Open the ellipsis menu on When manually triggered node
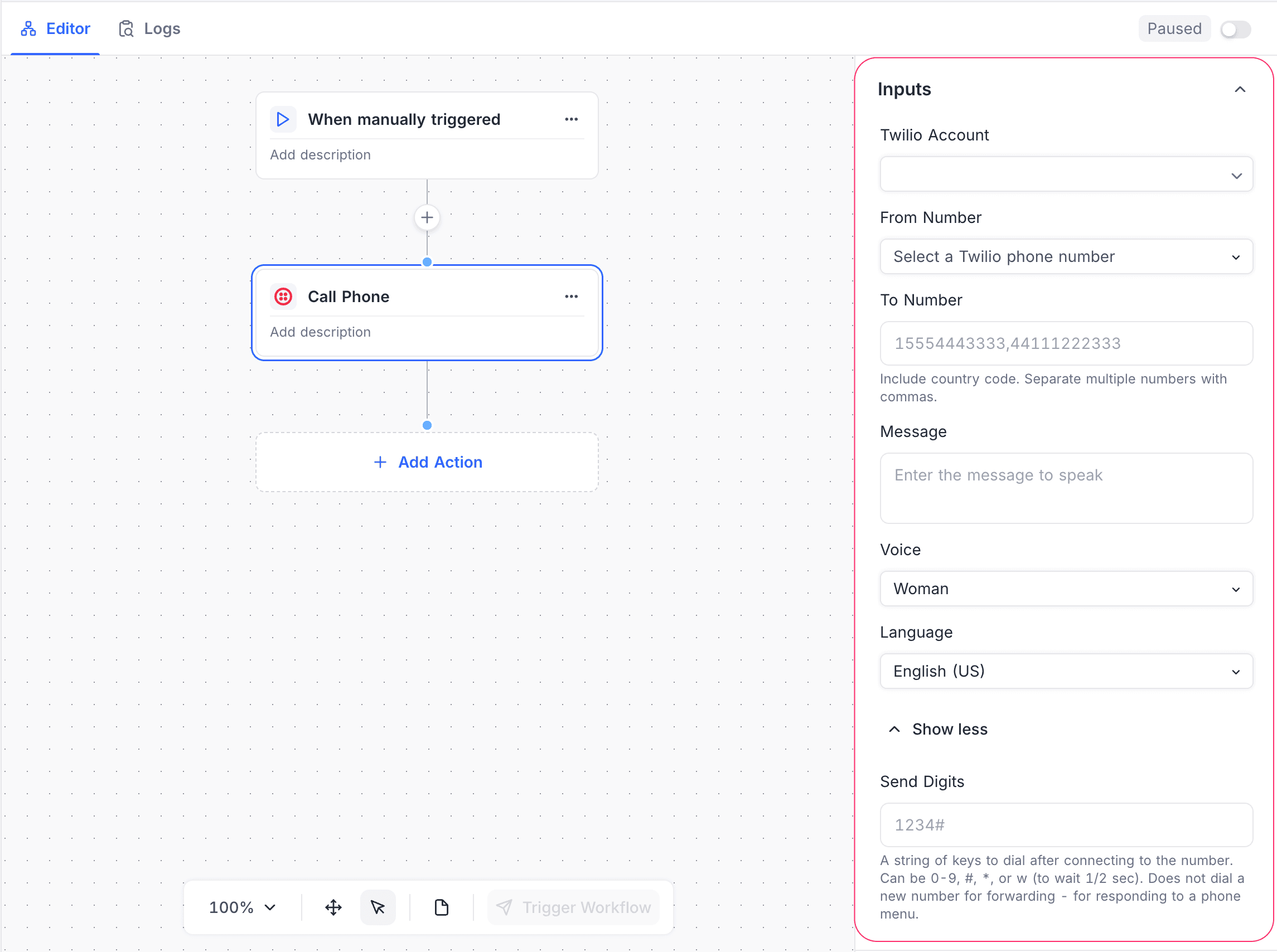The image size is (1277, 952). [572, 119]
